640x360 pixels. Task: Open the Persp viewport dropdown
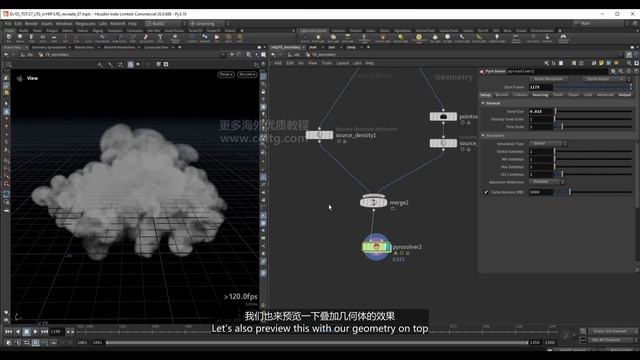click(x=226, y=74)
